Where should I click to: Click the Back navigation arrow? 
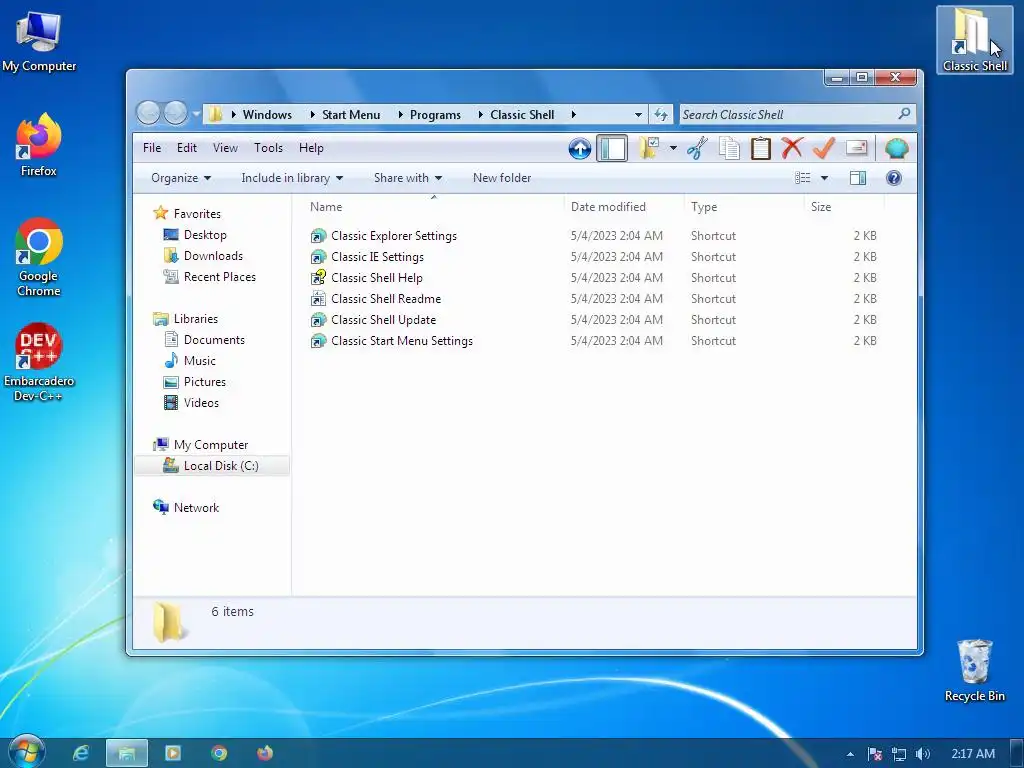coord(148,114)
